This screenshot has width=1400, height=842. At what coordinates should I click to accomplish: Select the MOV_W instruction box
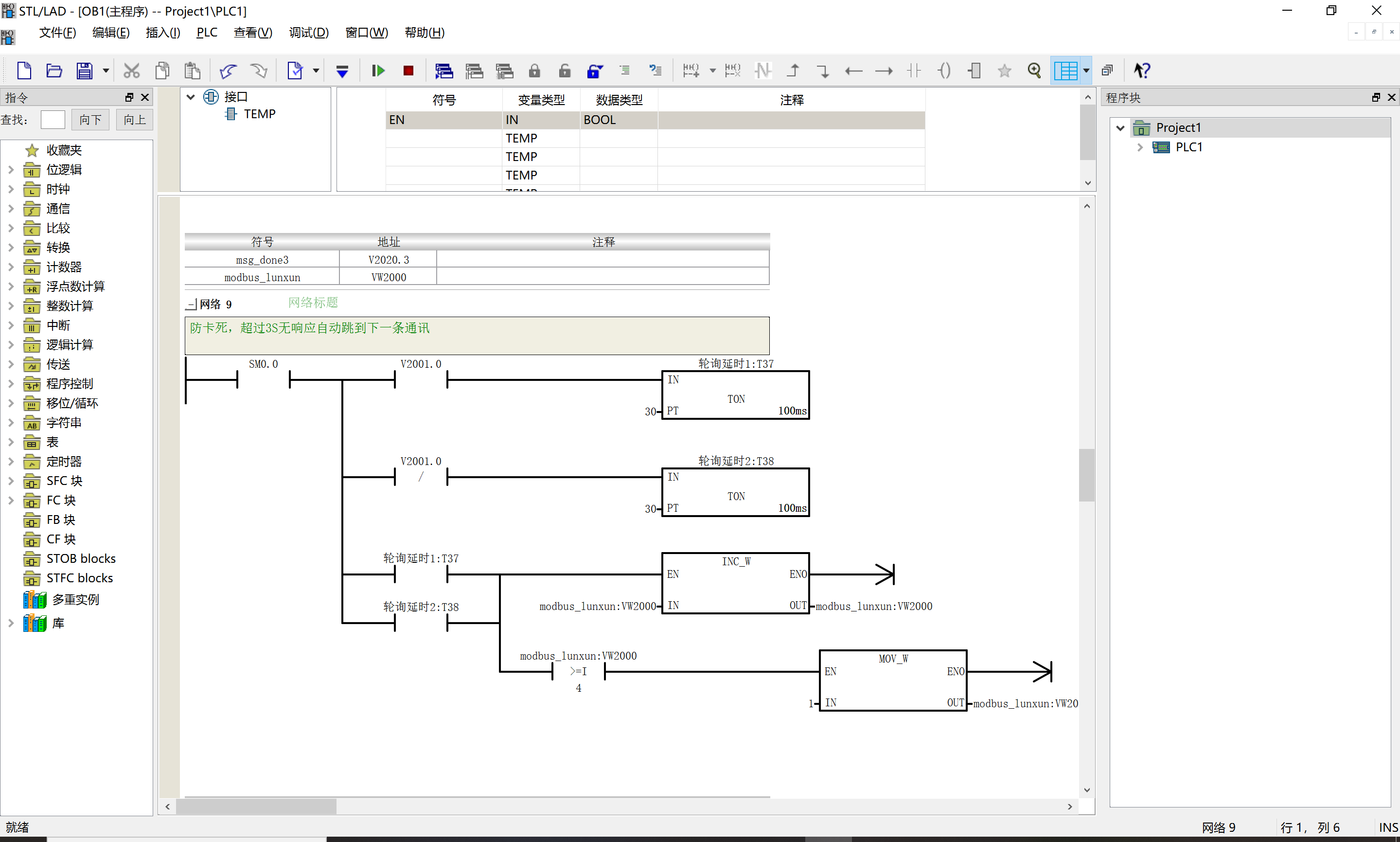(x=892, y=680)
